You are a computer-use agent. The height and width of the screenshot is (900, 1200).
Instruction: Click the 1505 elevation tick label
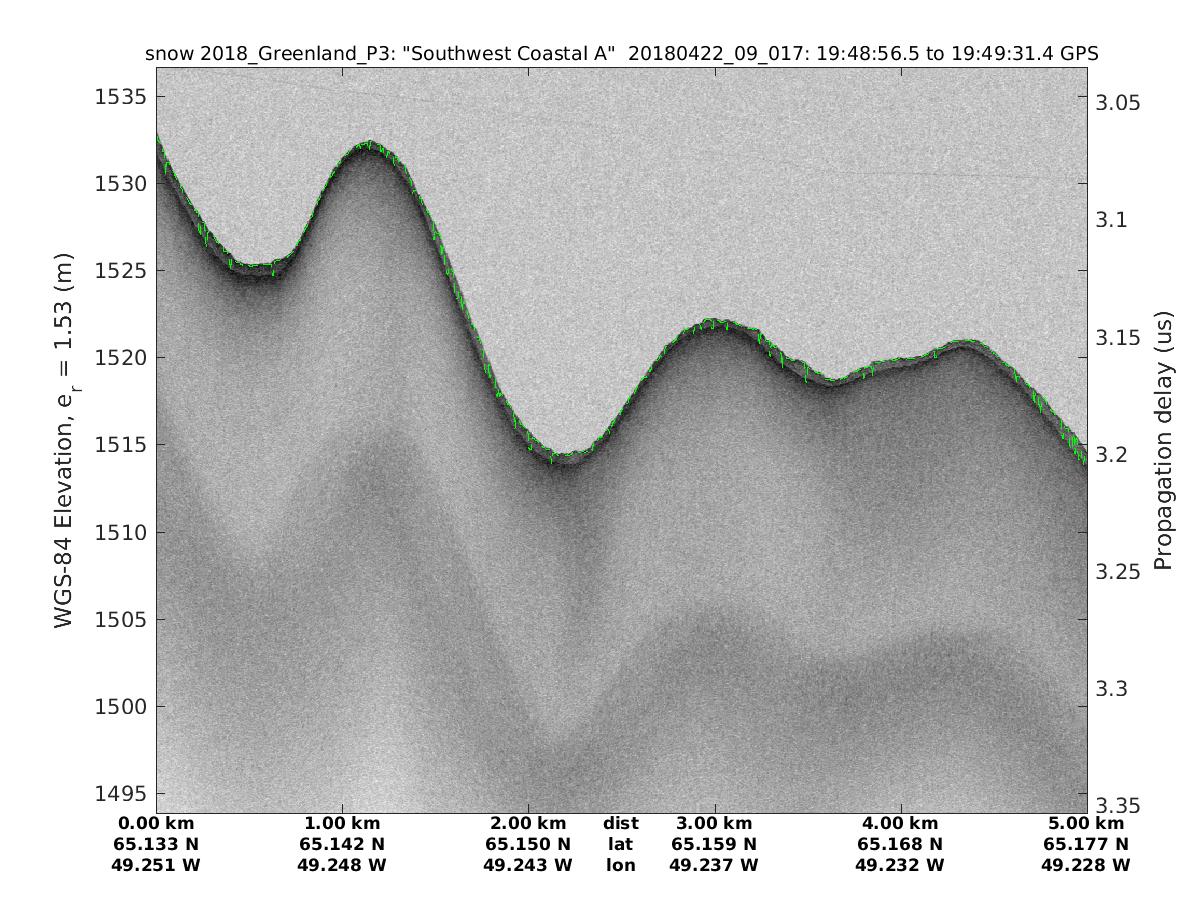pos(120,619)
